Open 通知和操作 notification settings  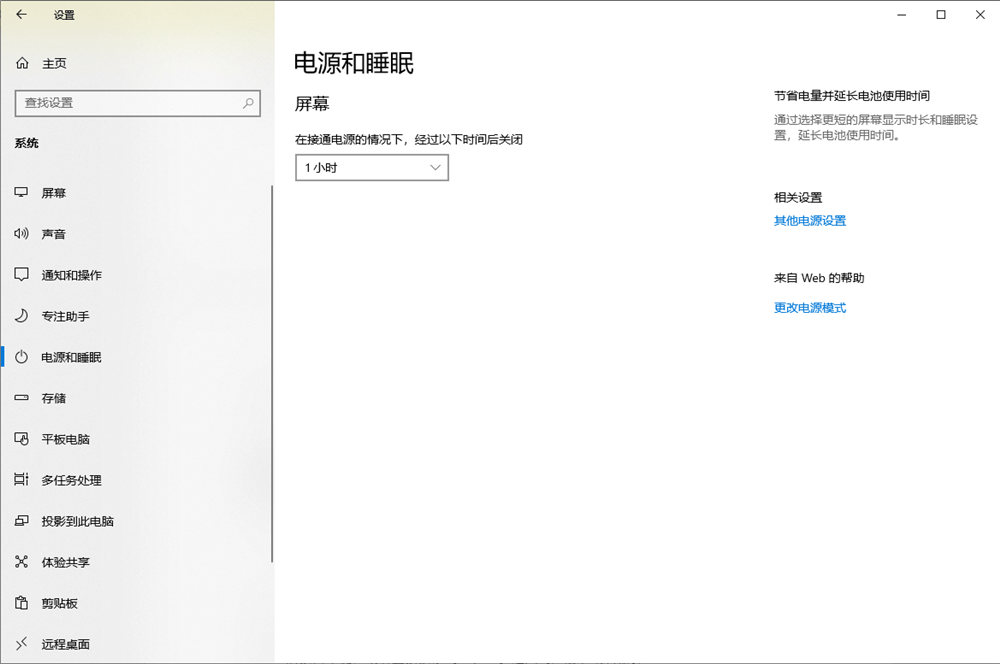(70, 275)
